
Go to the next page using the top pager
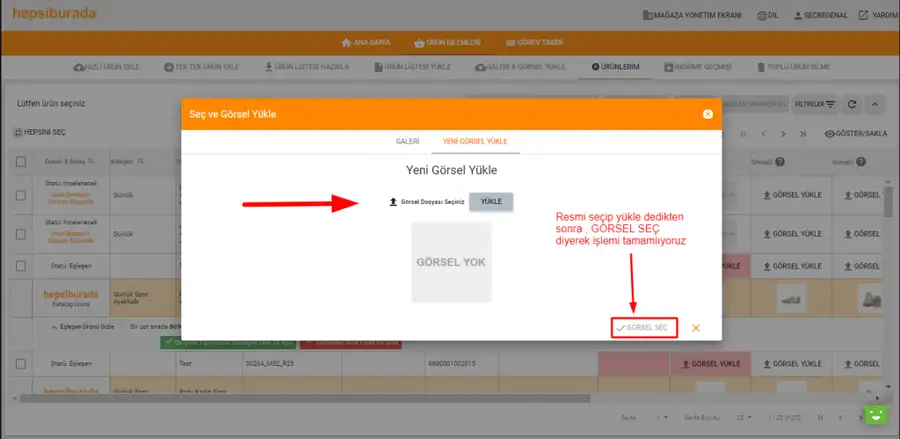click(783, 134)
